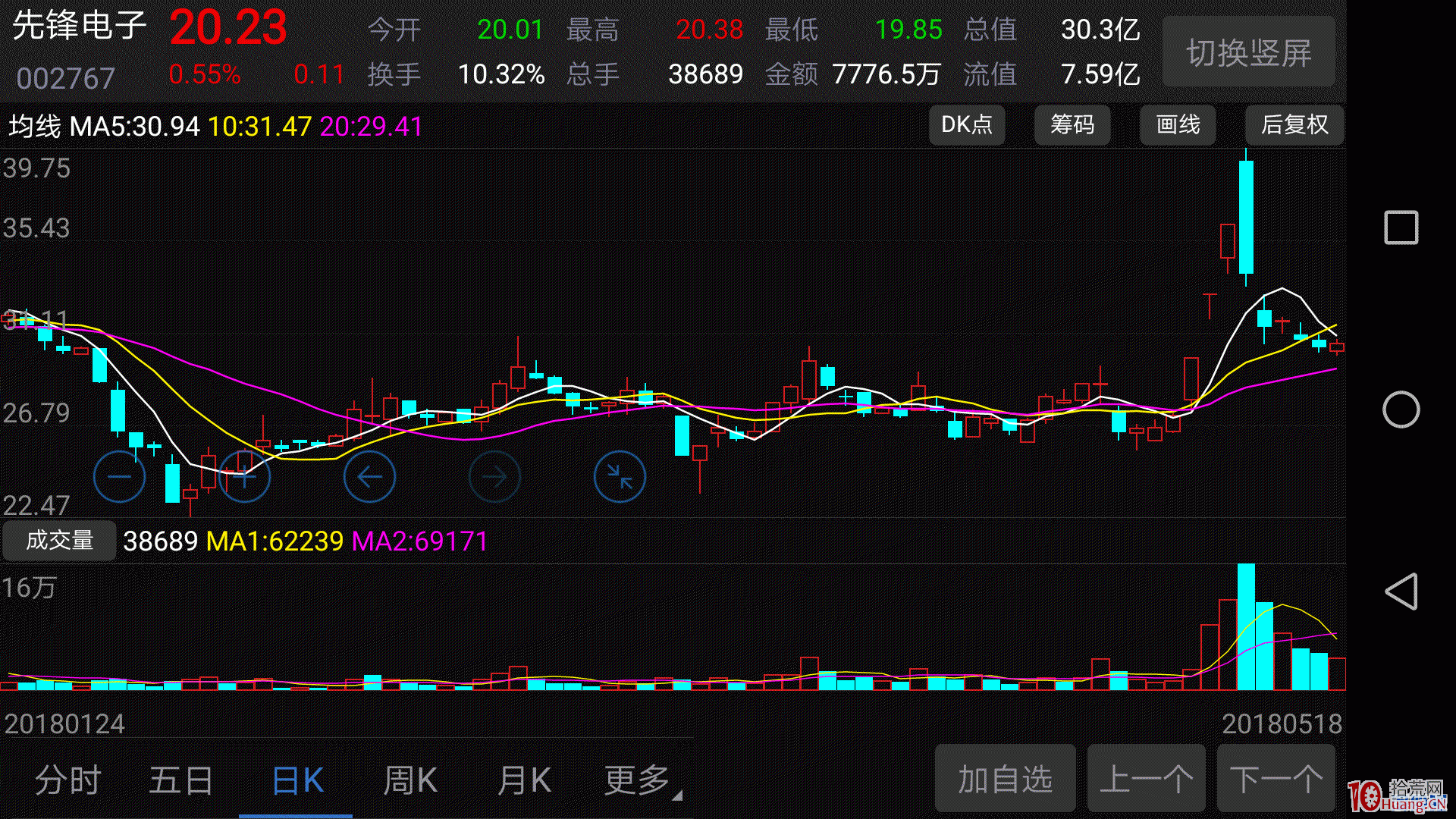Tap the 成交量 volume indicator label

tap(59, 541)
